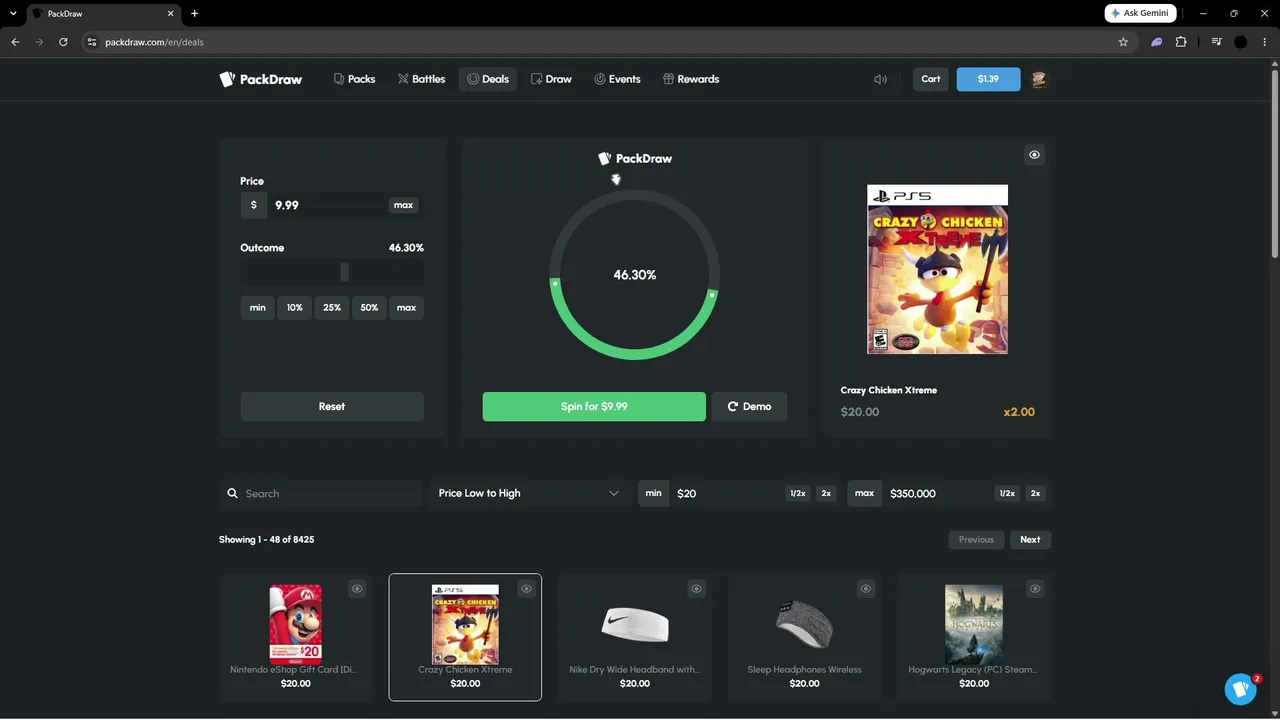Click the max price field showing $350,000
Screen dimensions: 1280x720
[x=938, y=494]
